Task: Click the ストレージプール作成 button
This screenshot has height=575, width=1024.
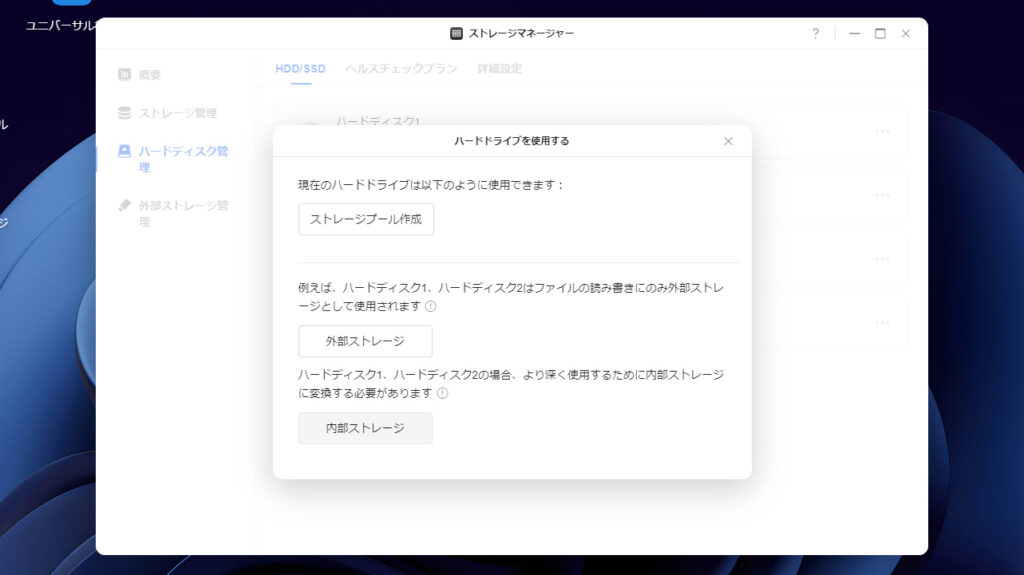Action: pyautogui.click(x=366, y=219)
